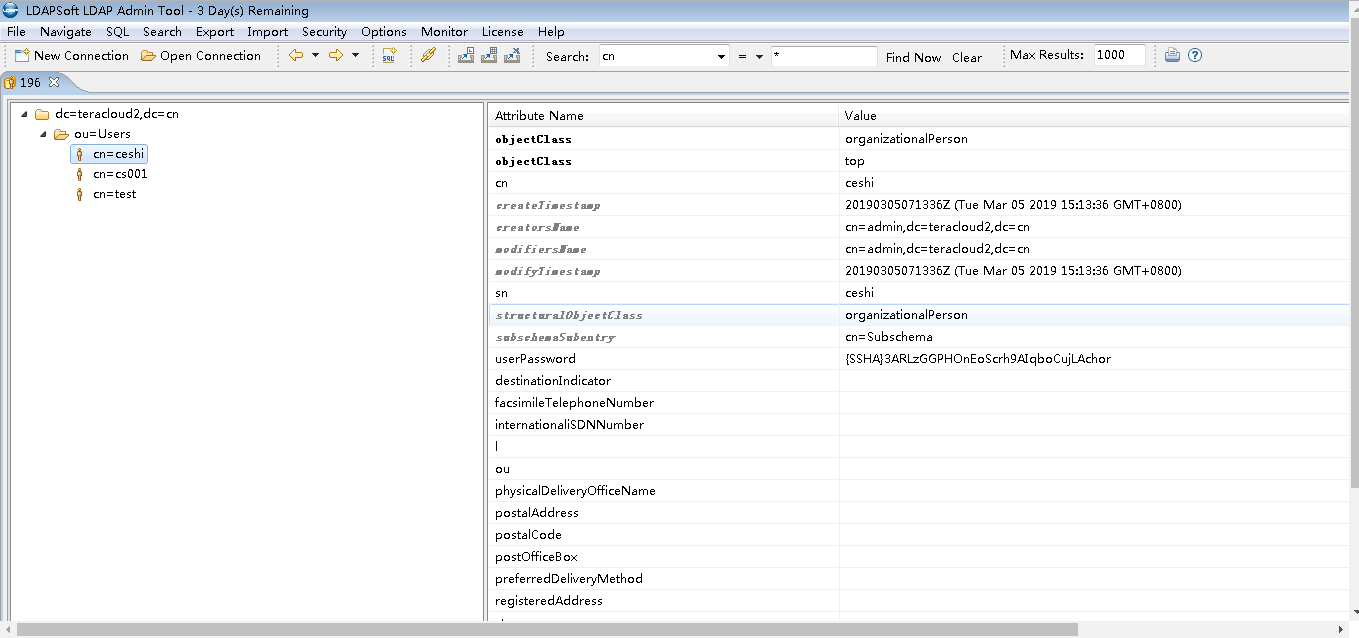This screenshot has height=638, width=1359.
Task: Open the Help menu
Action: point(551,32)
